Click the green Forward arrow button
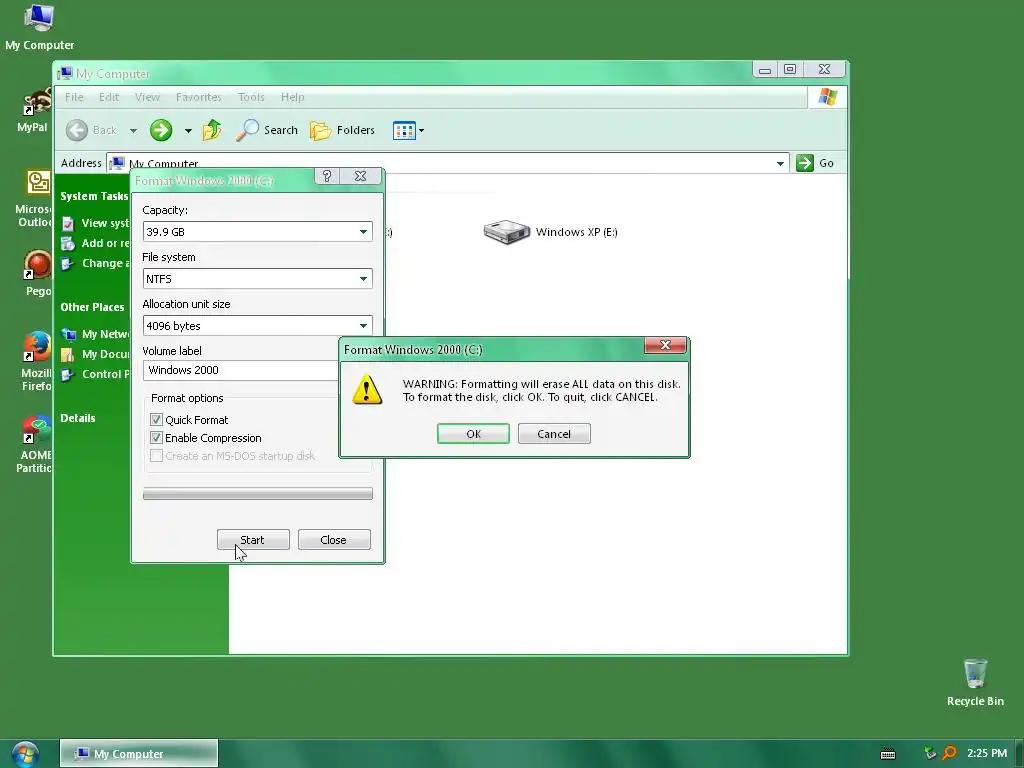Screen dimensions: 1024x768 161,130
